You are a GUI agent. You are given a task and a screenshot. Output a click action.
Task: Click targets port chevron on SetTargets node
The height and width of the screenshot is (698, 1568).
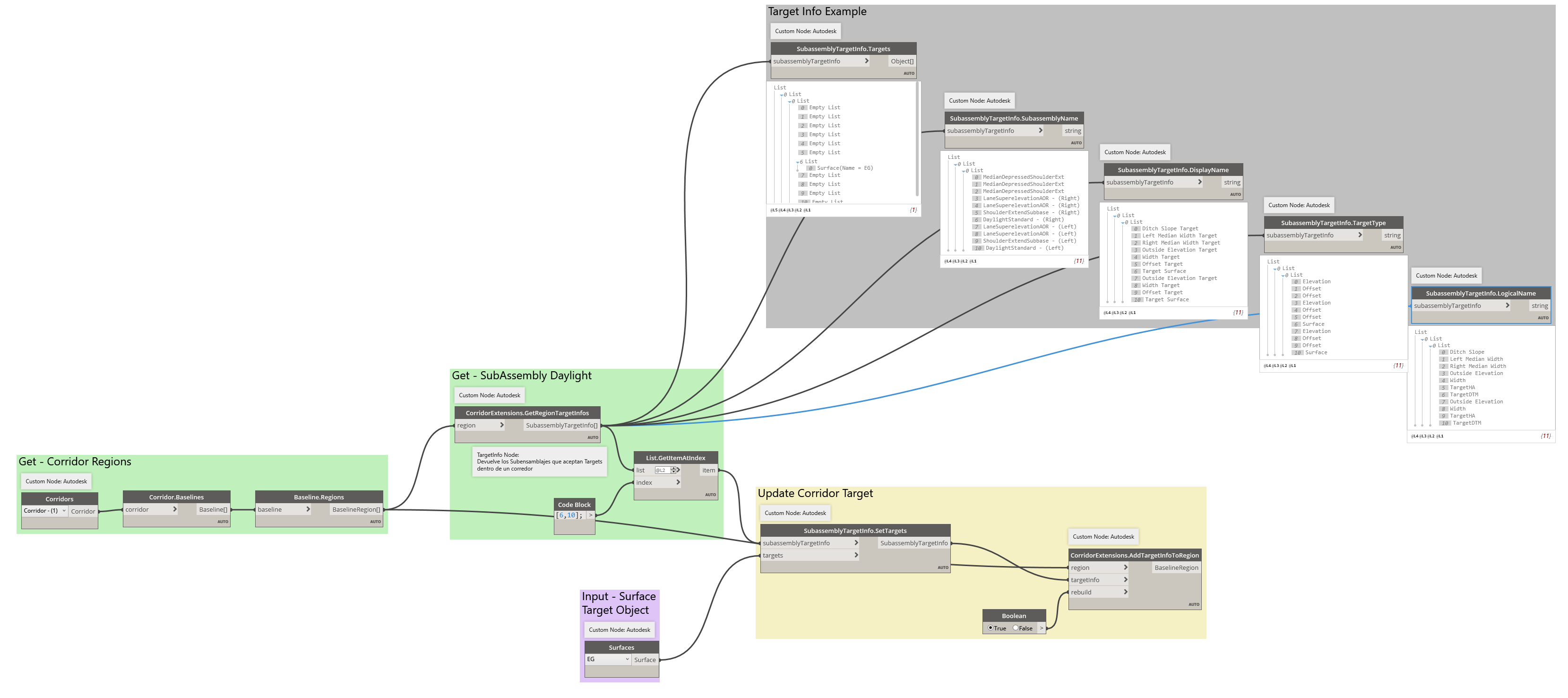pyautogui.click(x=856, y=555)
